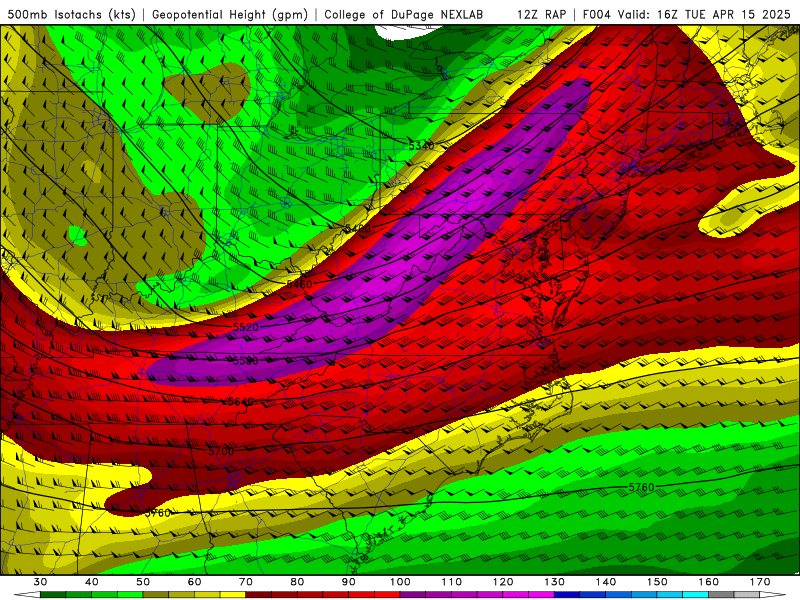The height and width of the screenshot is (600, 800).
Task: Click the 120 value on the color scale
Action: click(503, 582)
